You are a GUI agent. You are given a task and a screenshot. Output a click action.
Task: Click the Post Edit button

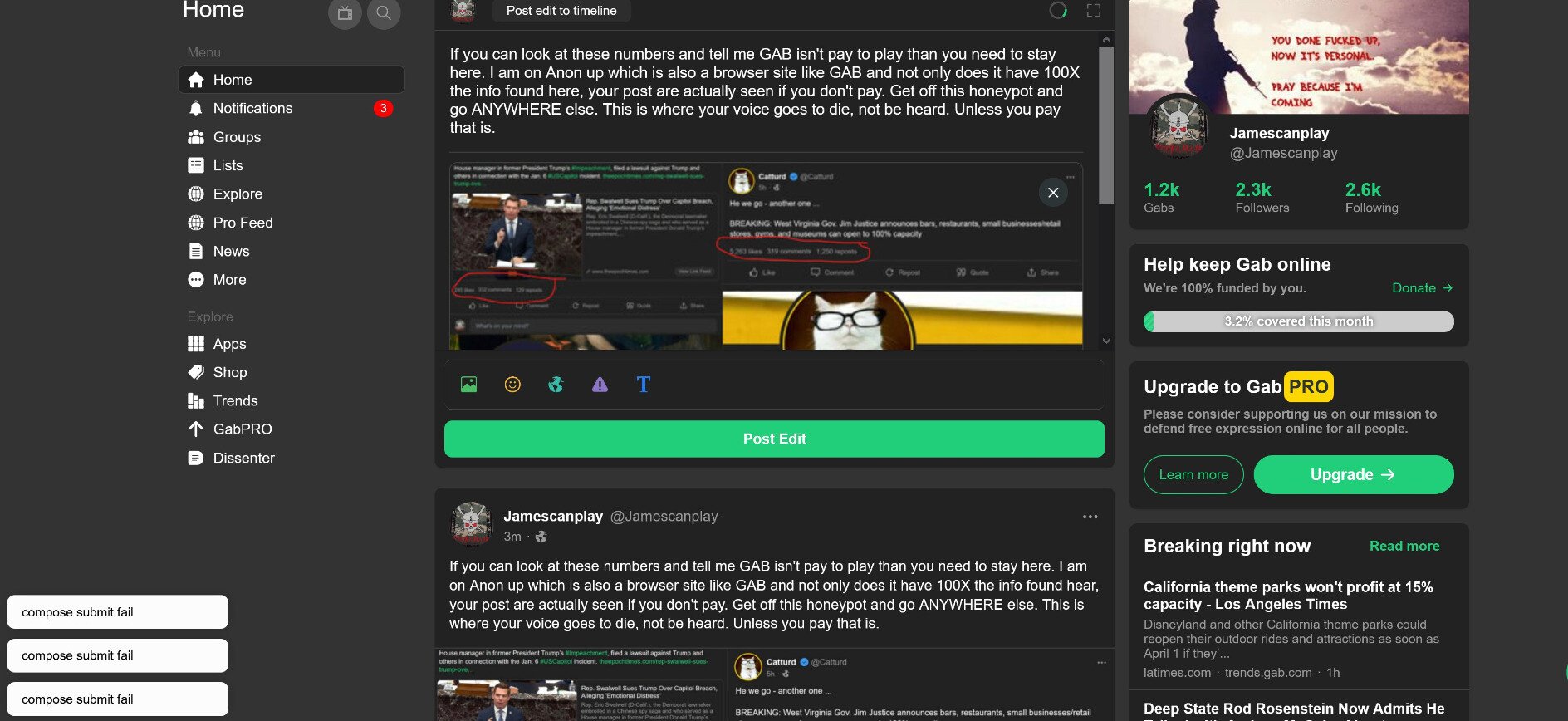coord(774,439)
